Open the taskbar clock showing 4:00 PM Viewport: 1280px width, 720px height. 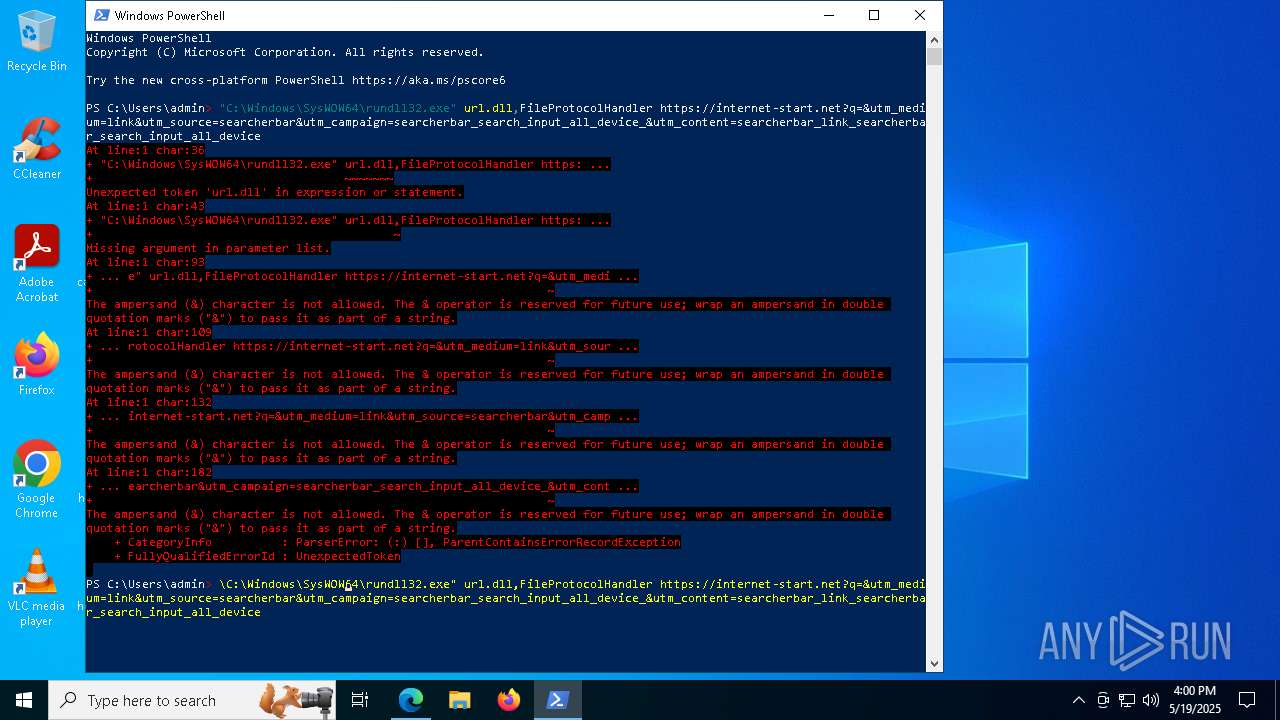point(1195,700)
